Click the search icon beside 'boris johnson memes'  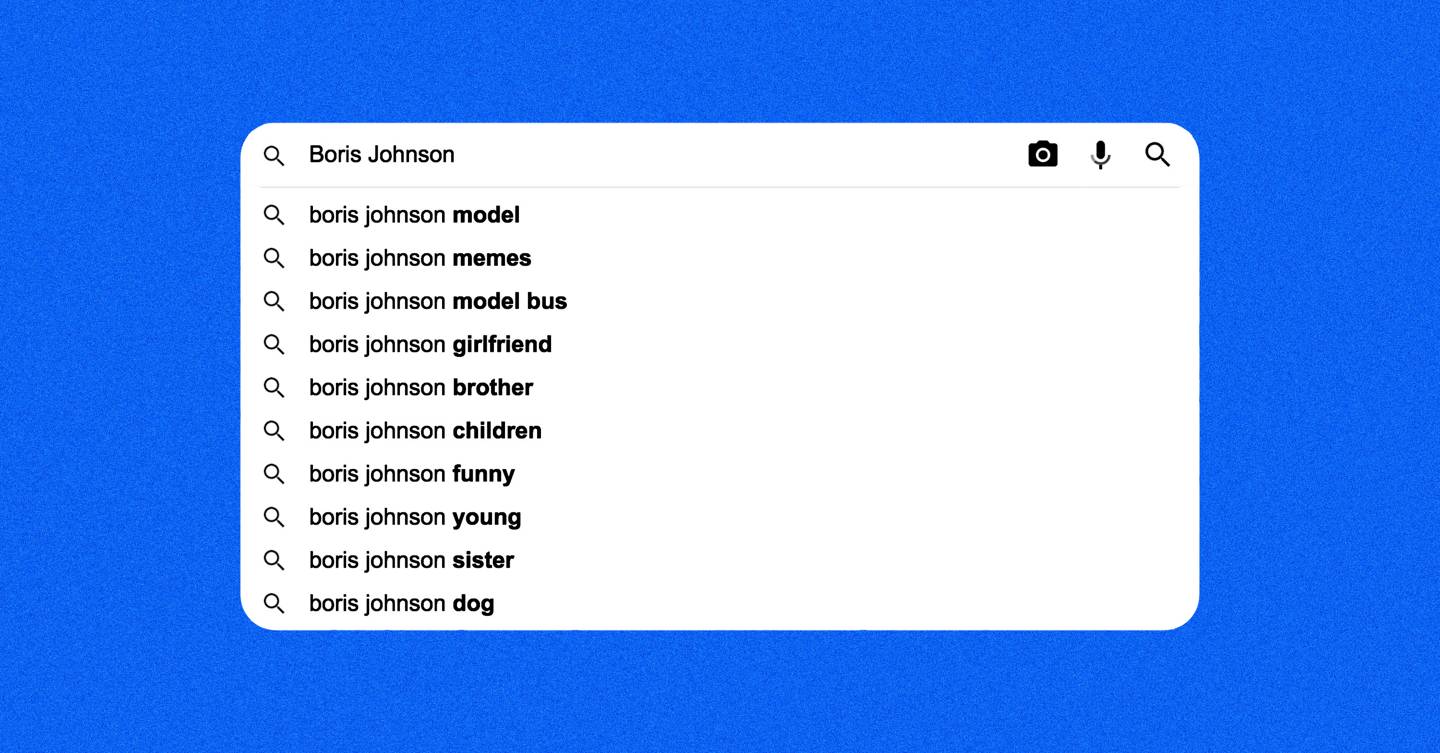point(274,258)
